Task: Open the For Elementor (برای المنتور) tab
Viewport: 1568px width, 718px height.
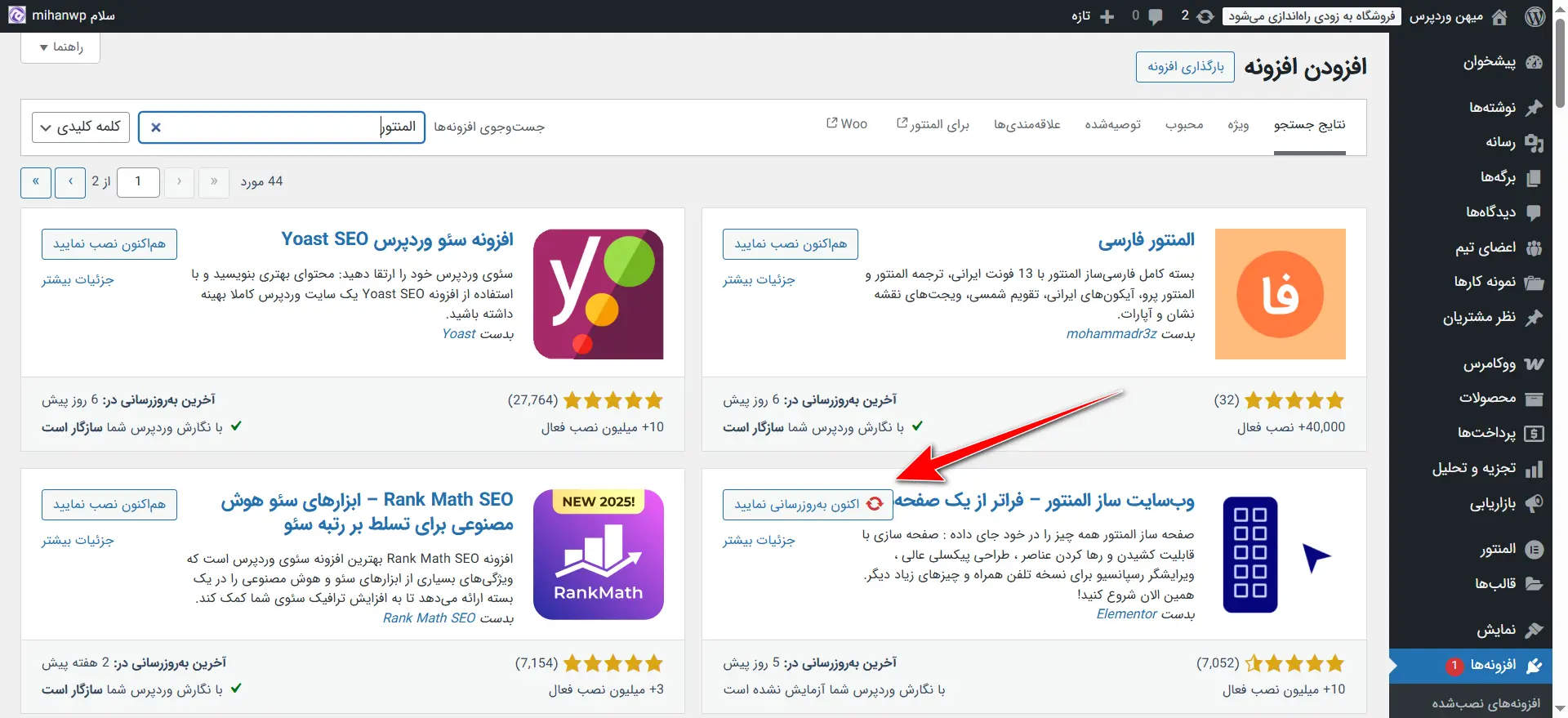Action: [x=933, y=125]
